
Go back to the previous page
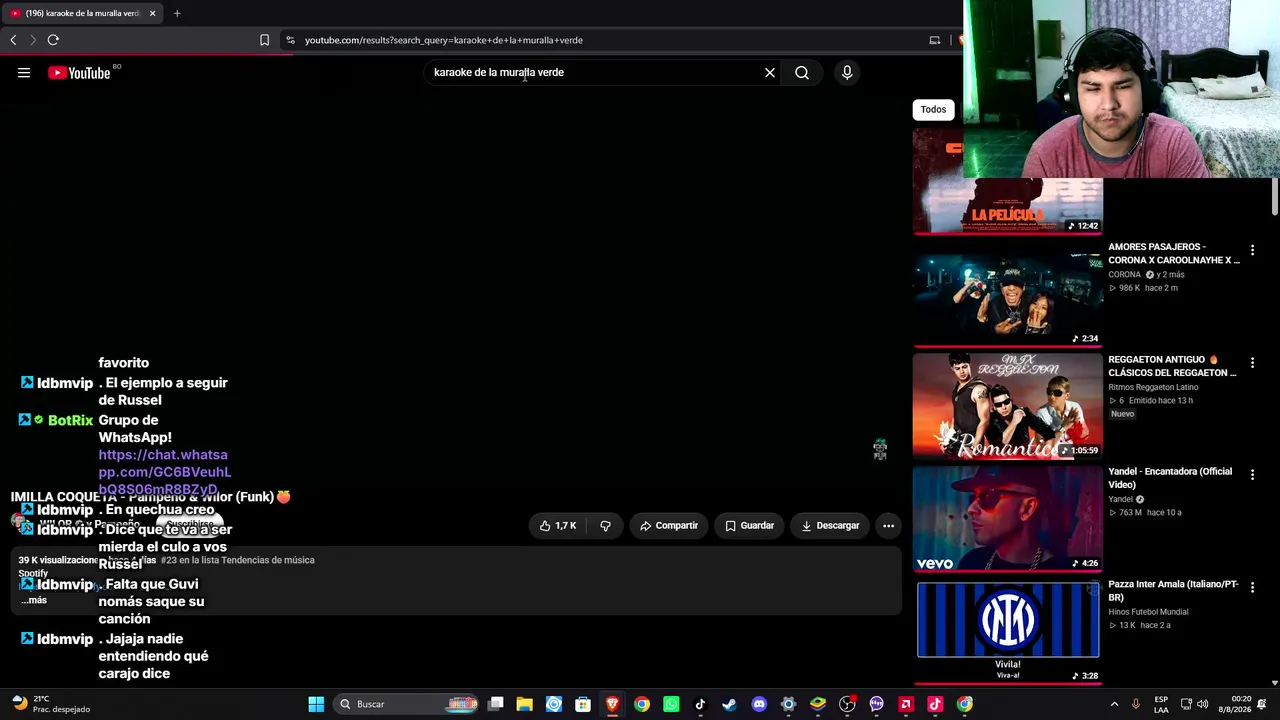13,40
